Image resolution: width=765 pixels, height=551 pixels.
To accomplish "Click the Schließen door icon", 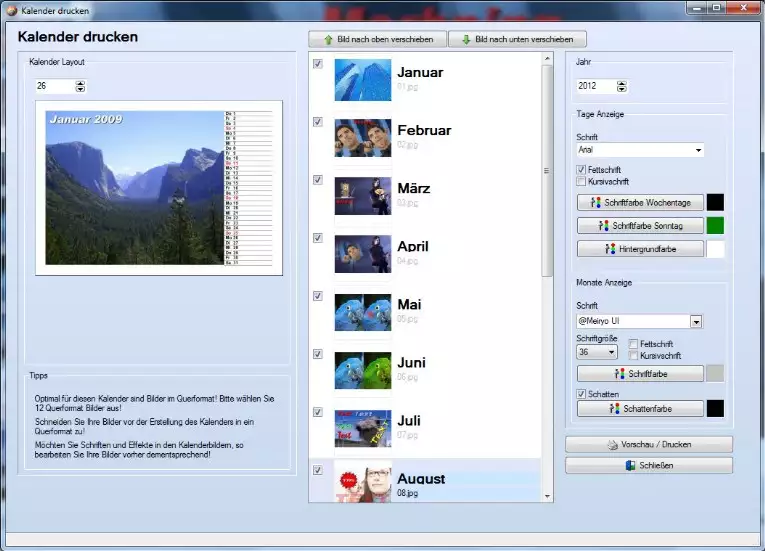I will click(x=630, y=466).
